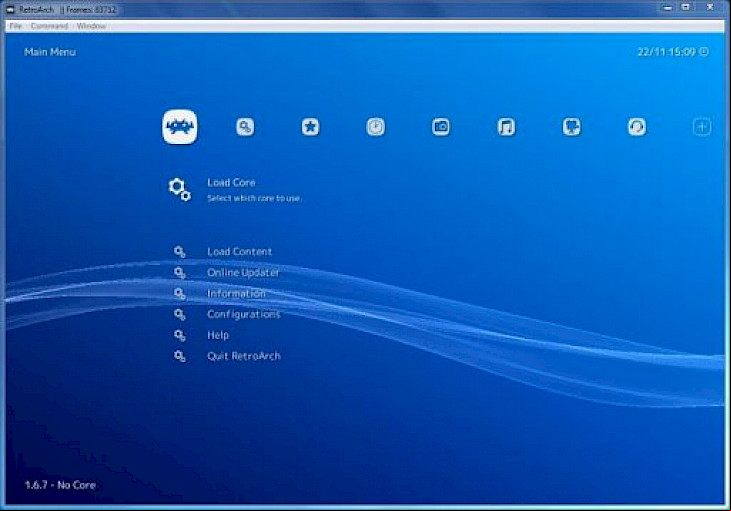Screen dimensions: 731x511
Task: Click the gear icon beside Information
Action: (180, 294)
